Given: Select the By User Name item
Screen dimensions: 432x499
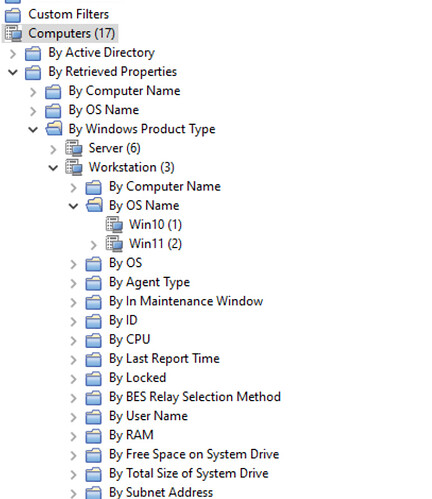Looking at the screenshot, I should 148,416.
